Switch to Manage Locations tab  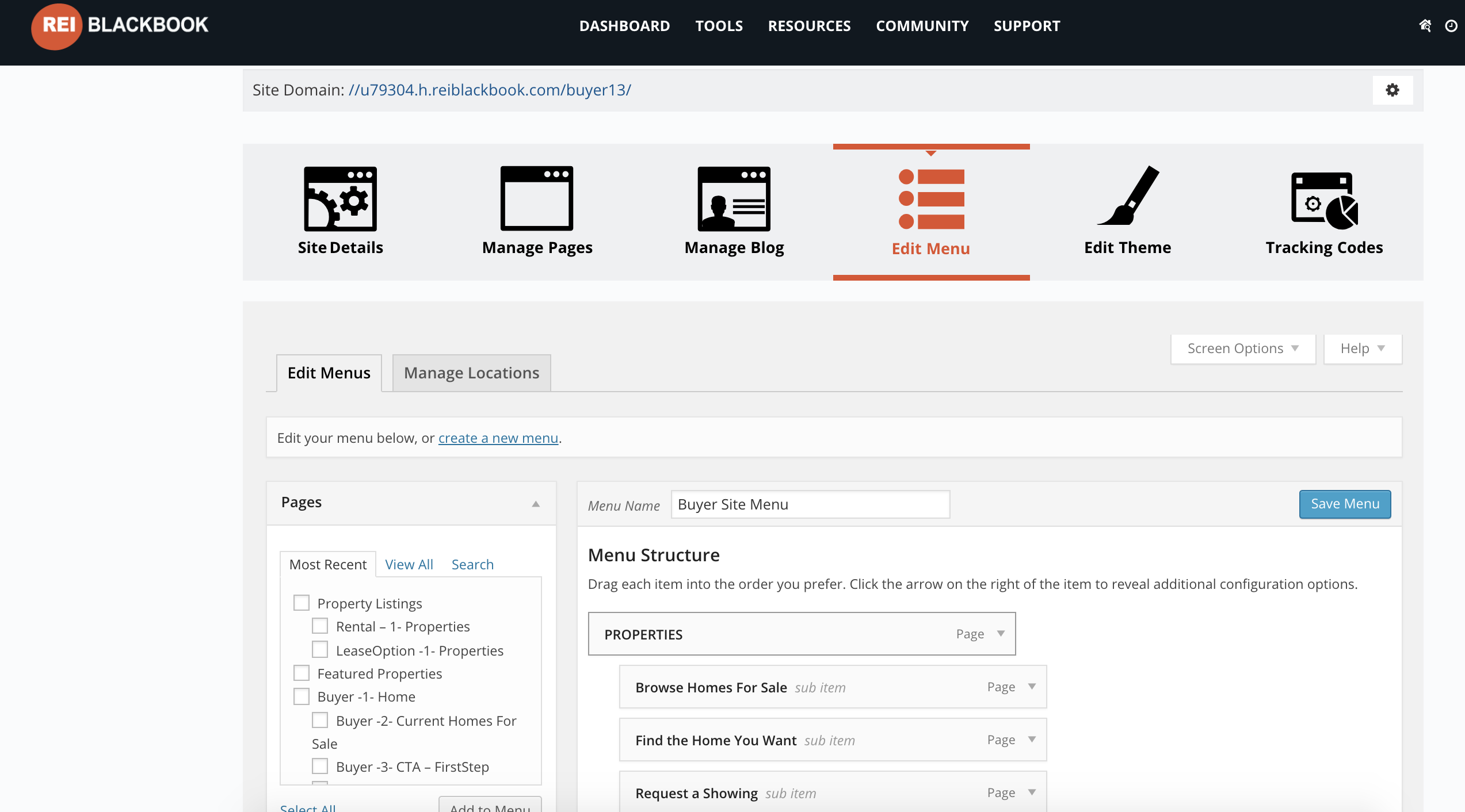point(471,373)
